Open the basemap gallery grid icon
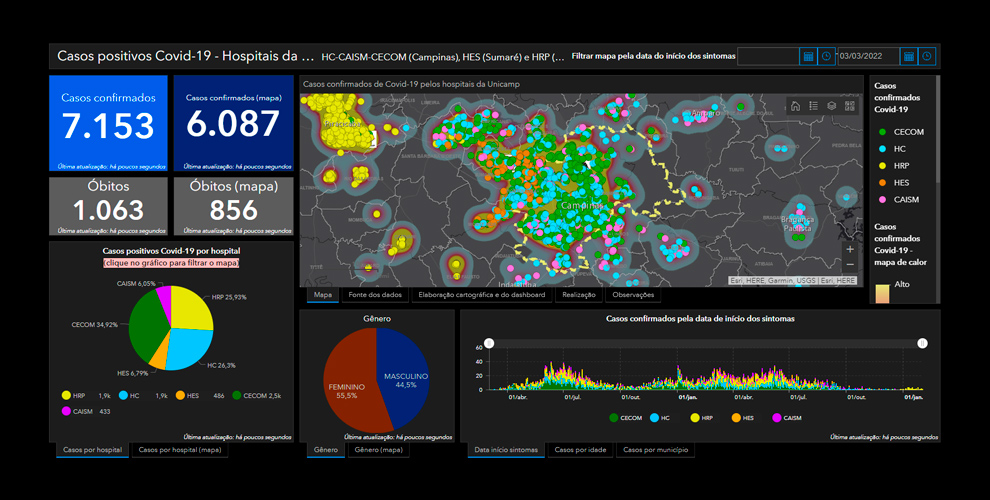The height and width of the screenshot is (500, 990). [850, 106]
